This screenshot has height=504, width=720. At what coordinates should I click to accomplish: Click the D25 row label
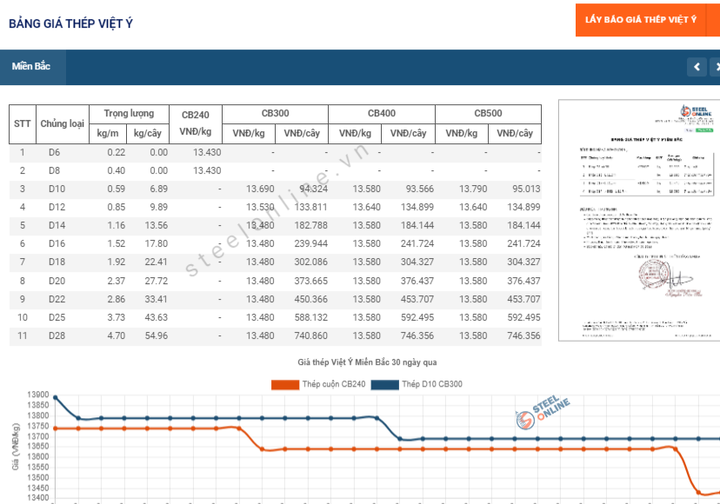pos(57,318)
